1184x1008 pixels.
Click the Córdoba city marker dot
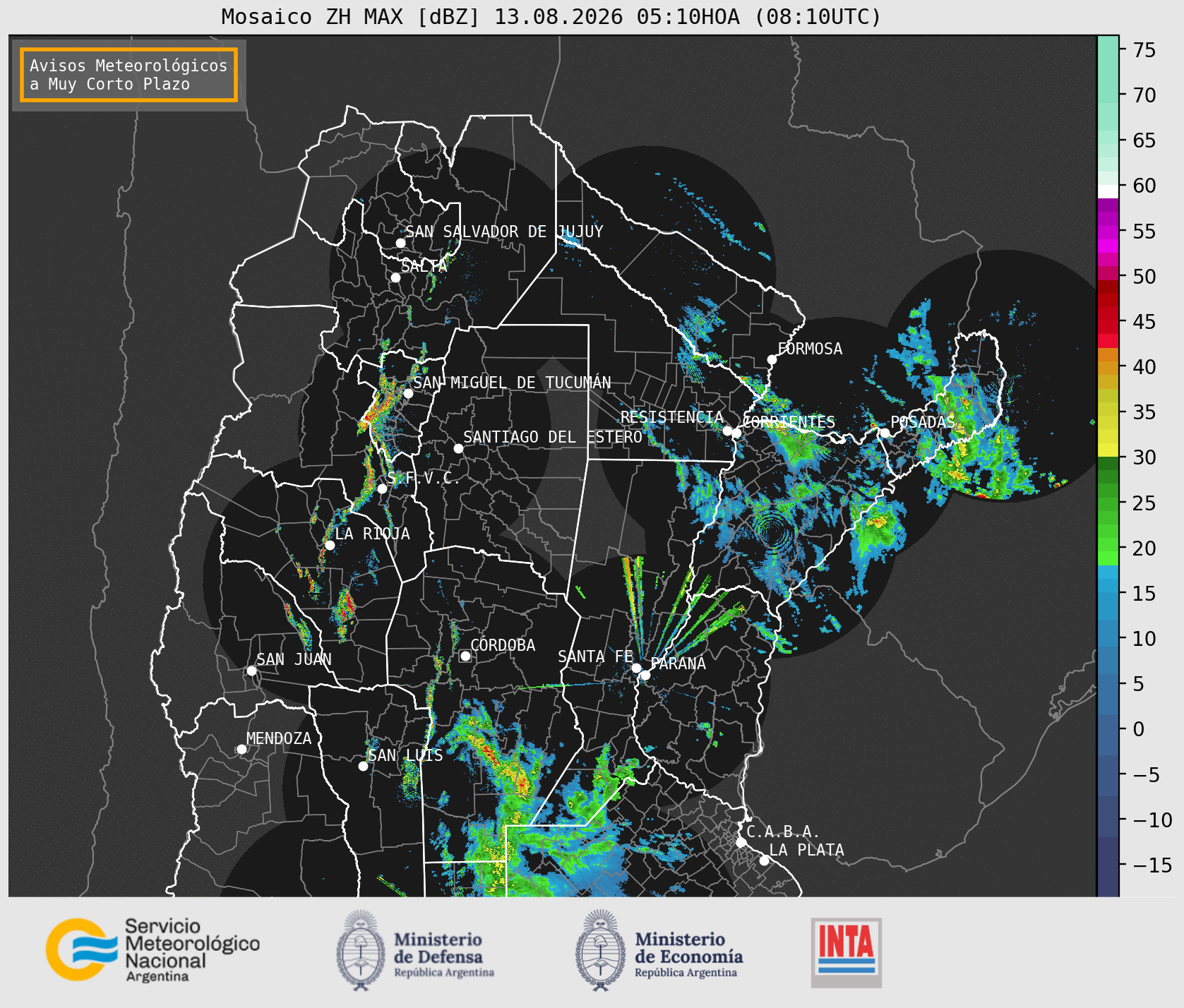point(465,656)
